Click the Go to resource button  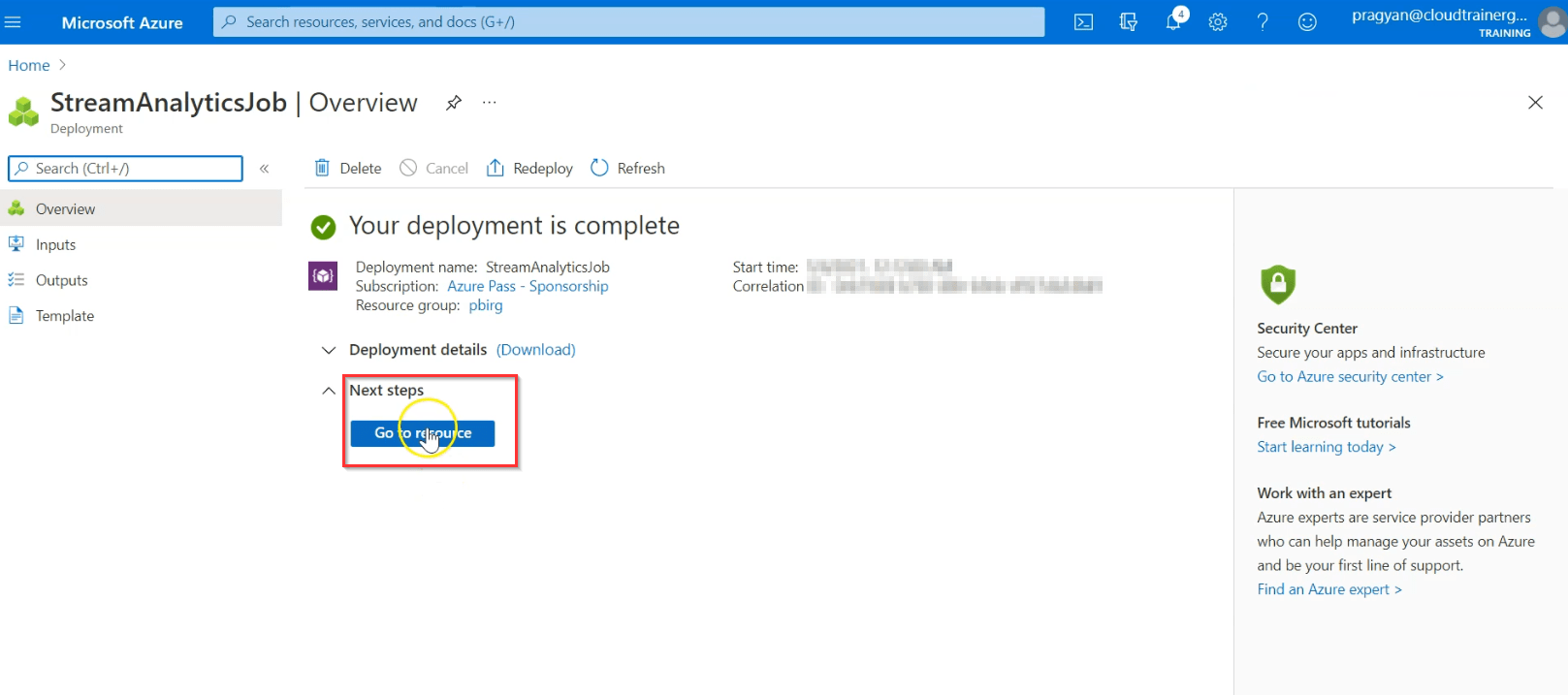[423, 433]
